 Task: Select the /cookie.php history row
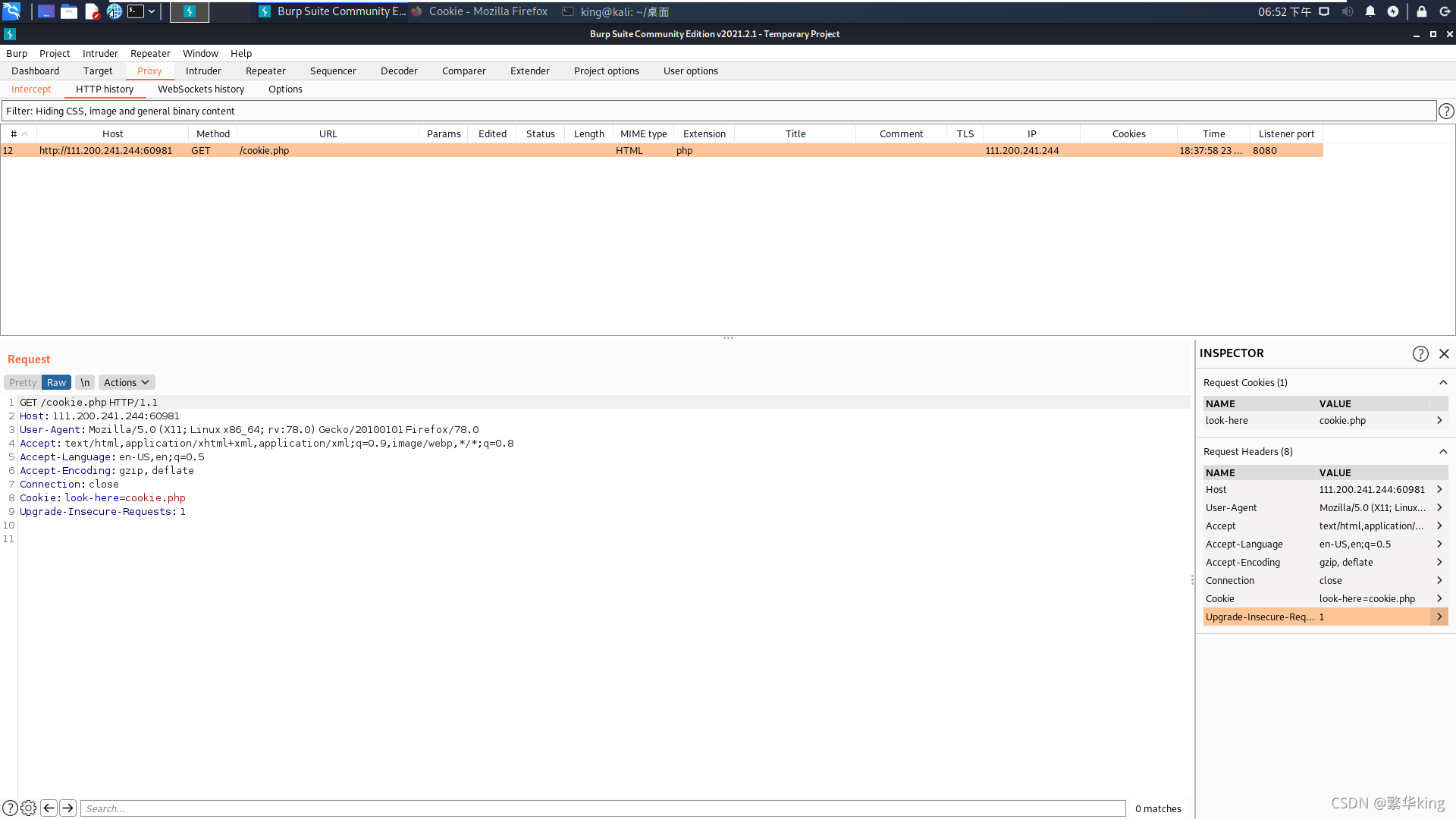coord(264,151)
